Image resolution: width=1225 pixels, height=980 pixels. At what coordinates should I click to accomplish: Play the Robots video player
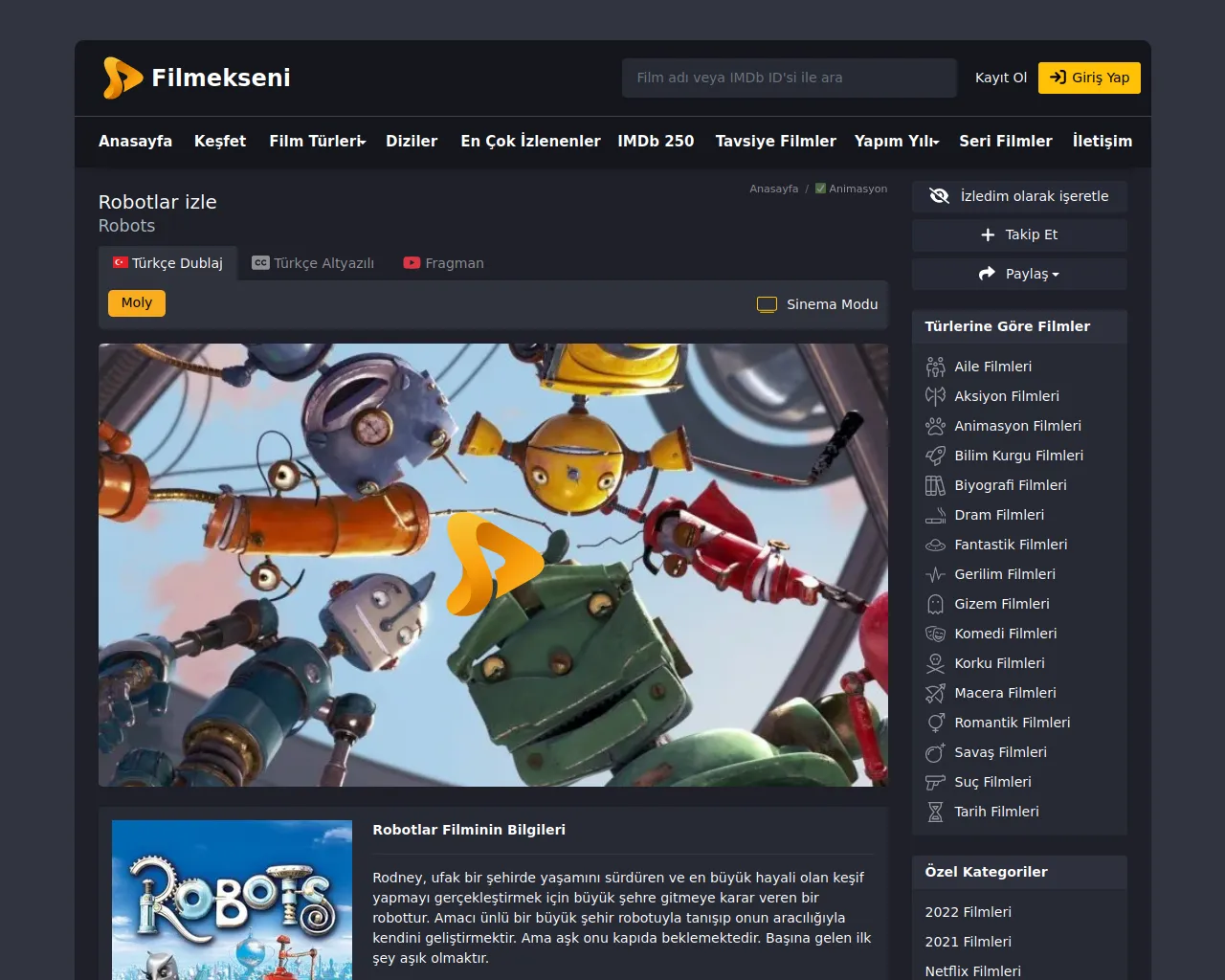click(x=494, y=565)
